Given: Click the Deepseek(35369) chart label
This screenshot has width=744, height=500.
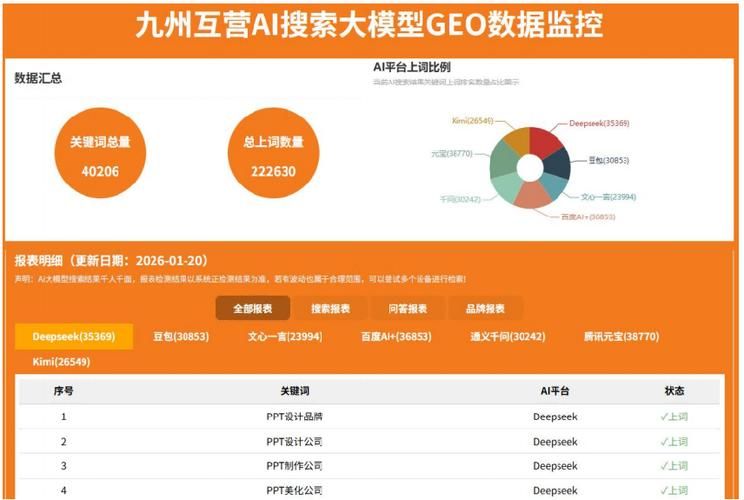Looking at the screenshot, I should click(x=599, y=123).
